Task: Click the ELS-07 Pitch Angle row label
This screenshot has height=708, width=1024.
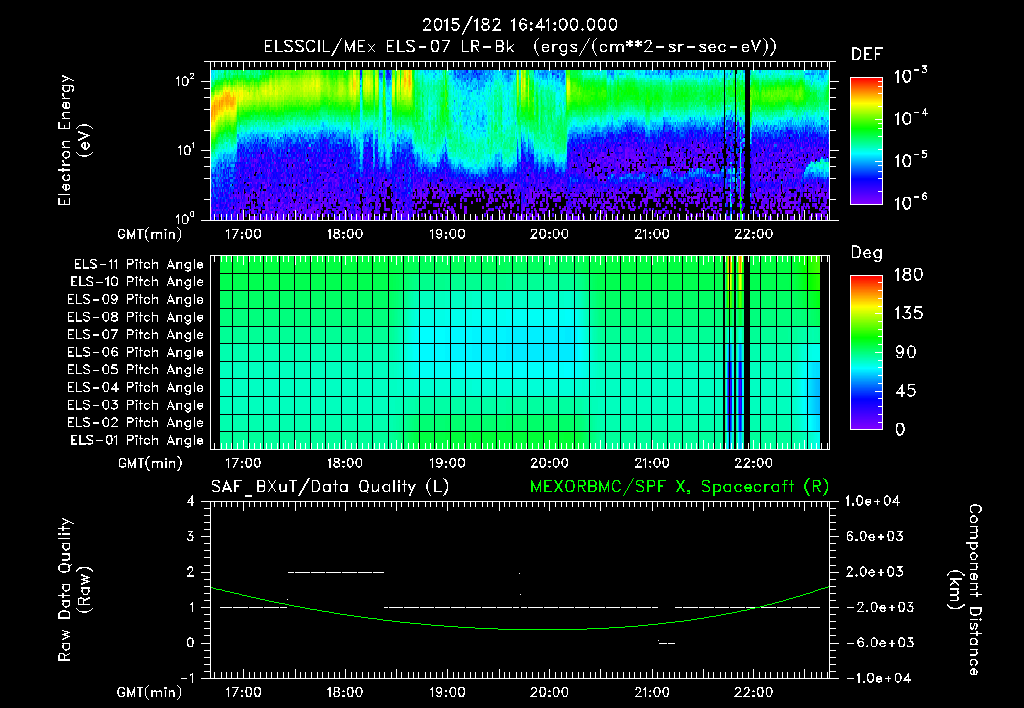Action: tap(135, 335)
